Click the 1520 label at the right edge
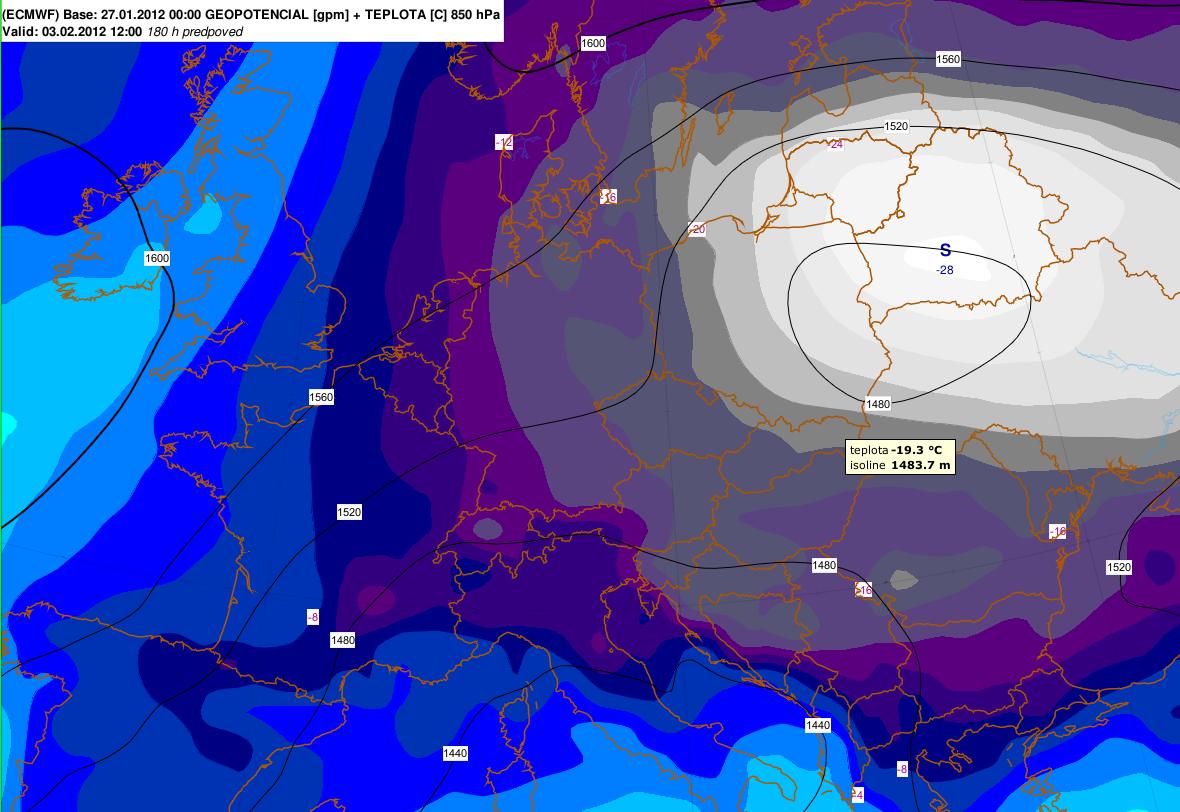 (1119, 567)
